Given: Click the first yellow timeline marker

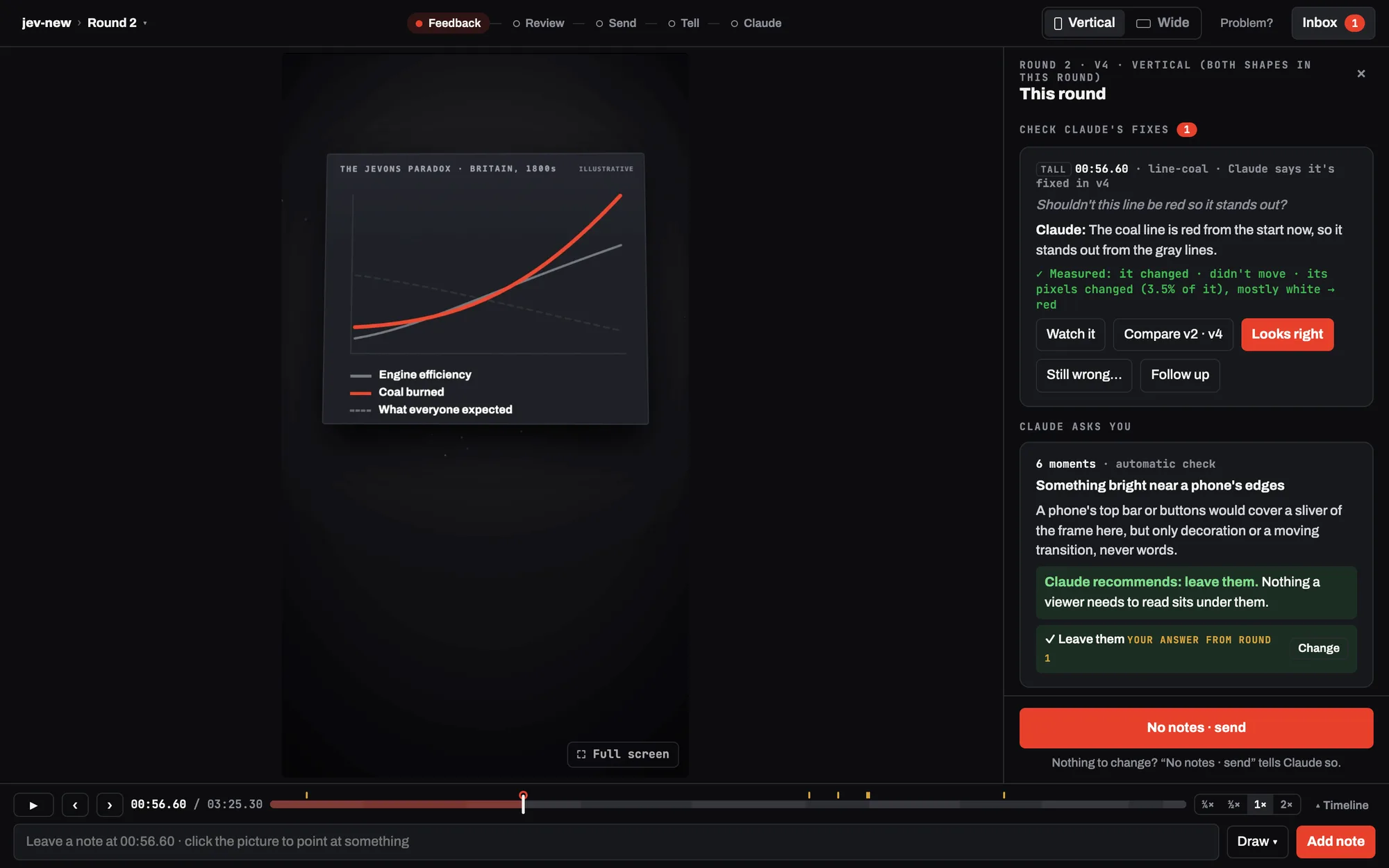Looking at the screenshot, I should pos(306,795).
